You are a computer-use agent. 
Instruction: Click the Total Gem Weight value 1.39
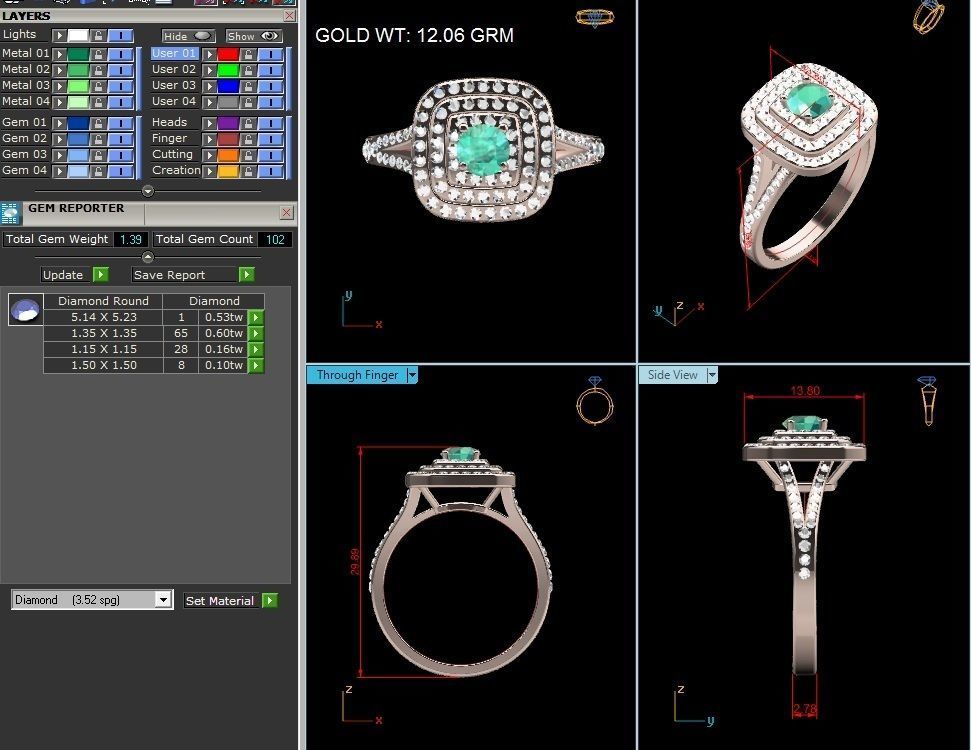coord(131,239)
